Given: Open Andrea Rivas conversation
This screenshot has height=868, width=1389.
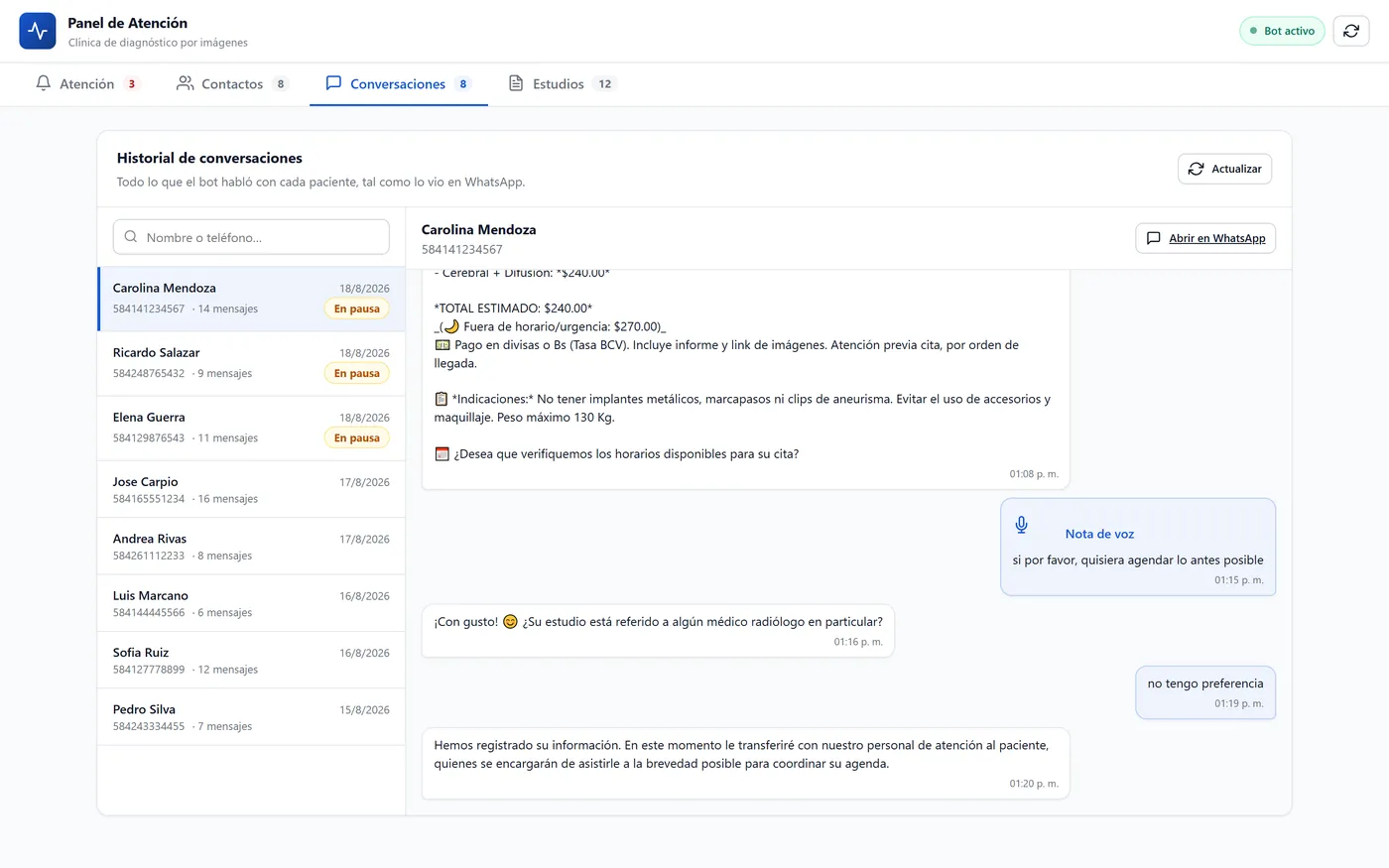Looking at the screenshot, I should [251, 547].
